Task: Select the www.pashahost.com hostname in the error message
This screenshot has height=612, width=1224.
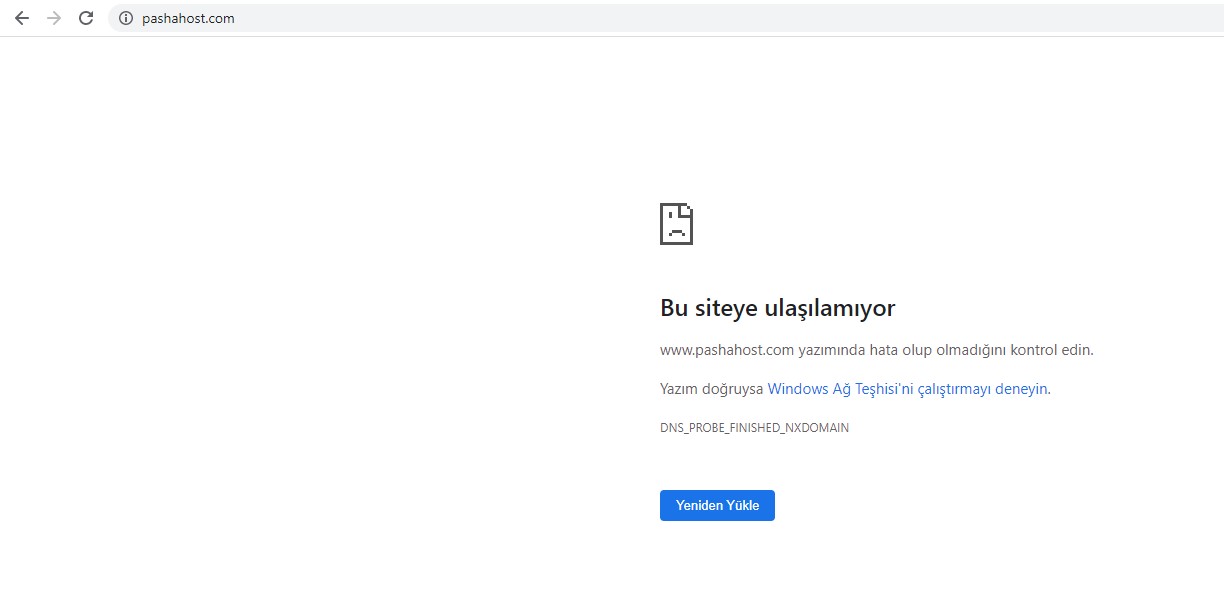Action: [x=727, y=350]
